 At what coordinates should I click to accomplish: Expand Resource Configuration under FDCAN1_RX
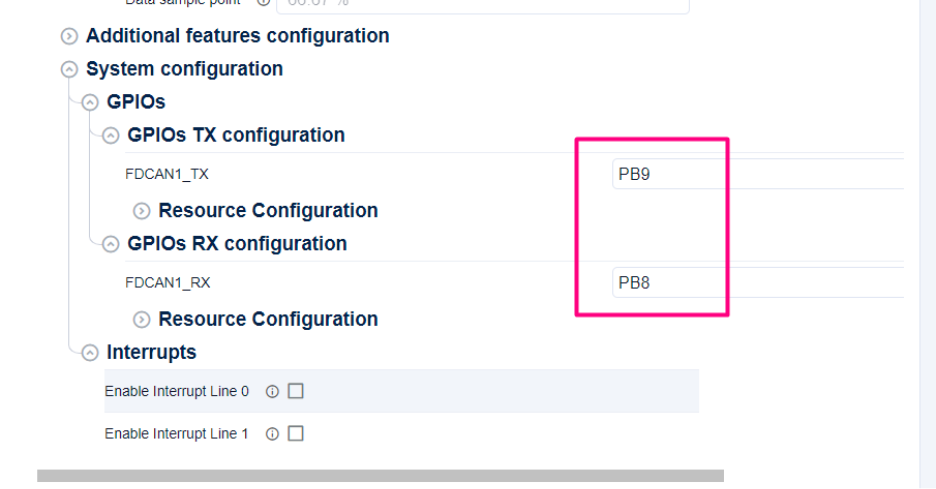coord(141,320)
